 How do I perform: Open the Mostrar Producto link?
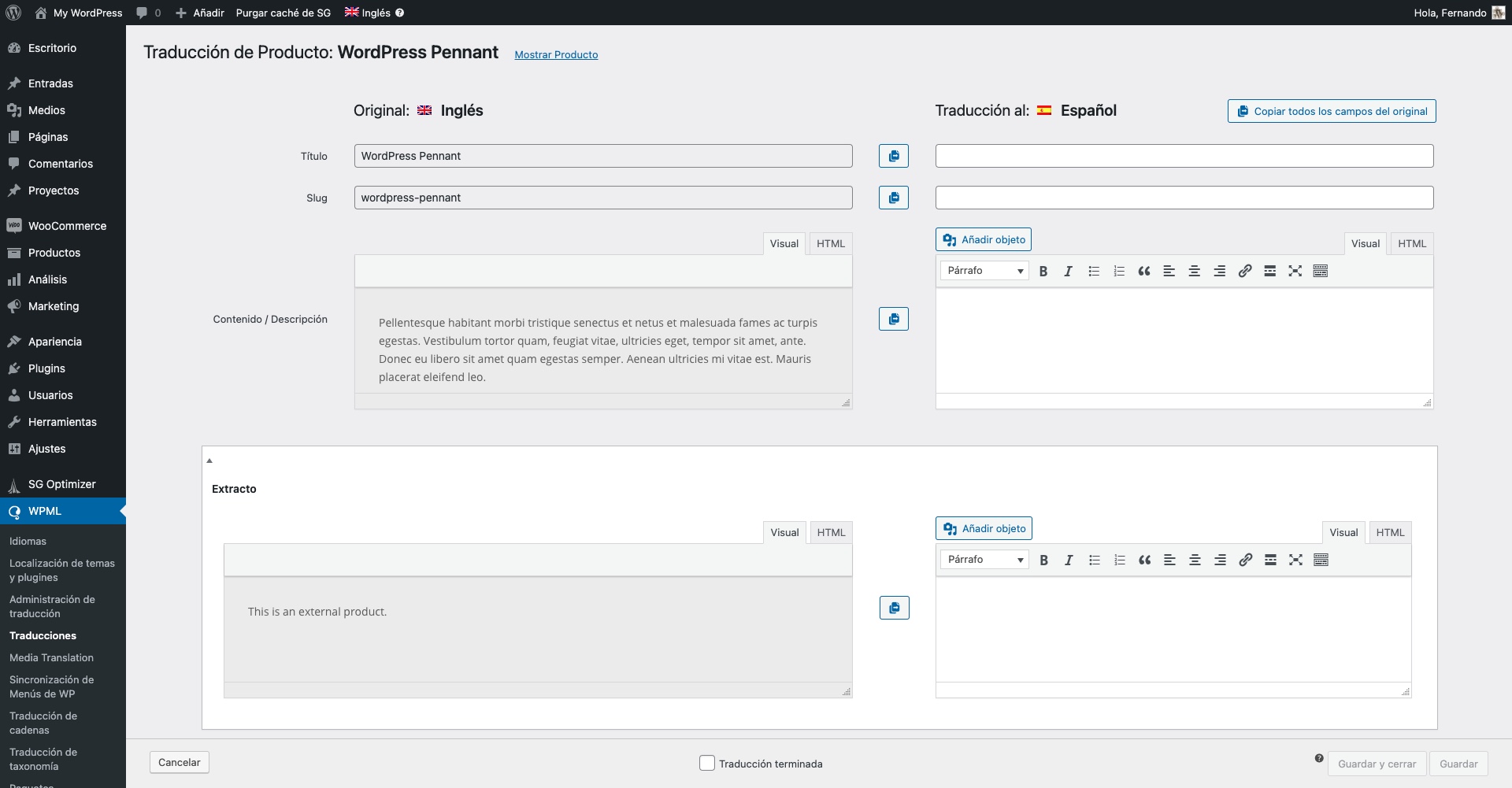(556, 54)
